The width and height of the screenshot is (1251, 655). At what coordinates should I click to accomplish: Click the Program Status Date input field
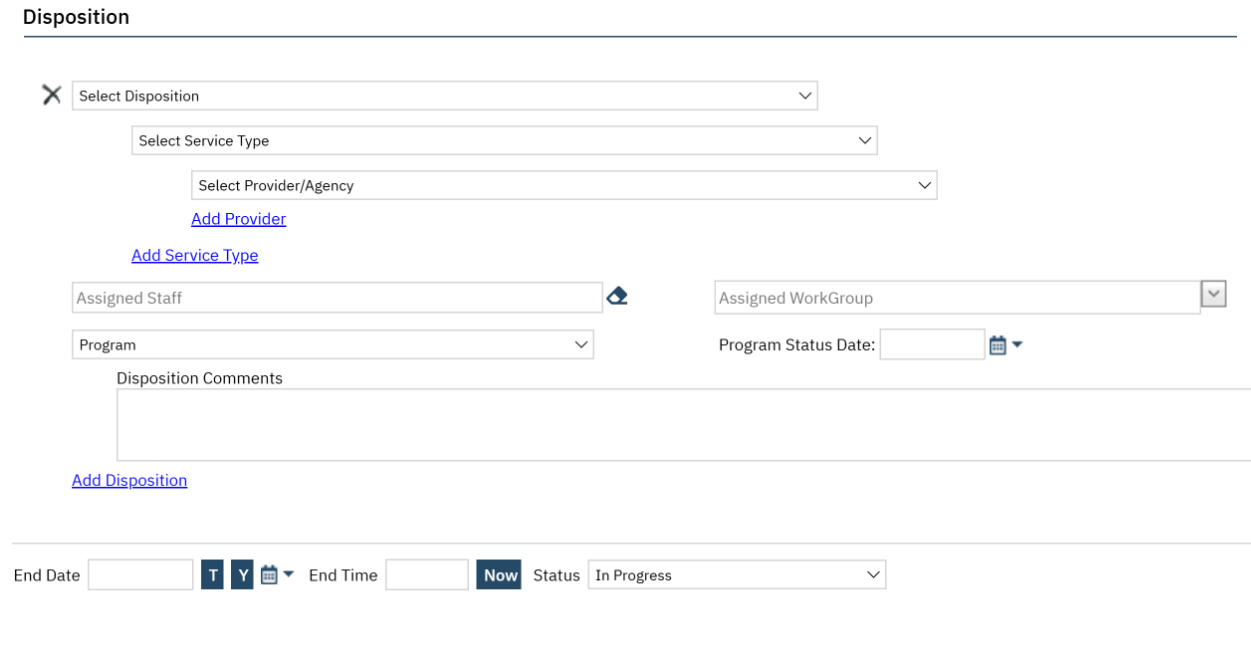click(932, 345)
